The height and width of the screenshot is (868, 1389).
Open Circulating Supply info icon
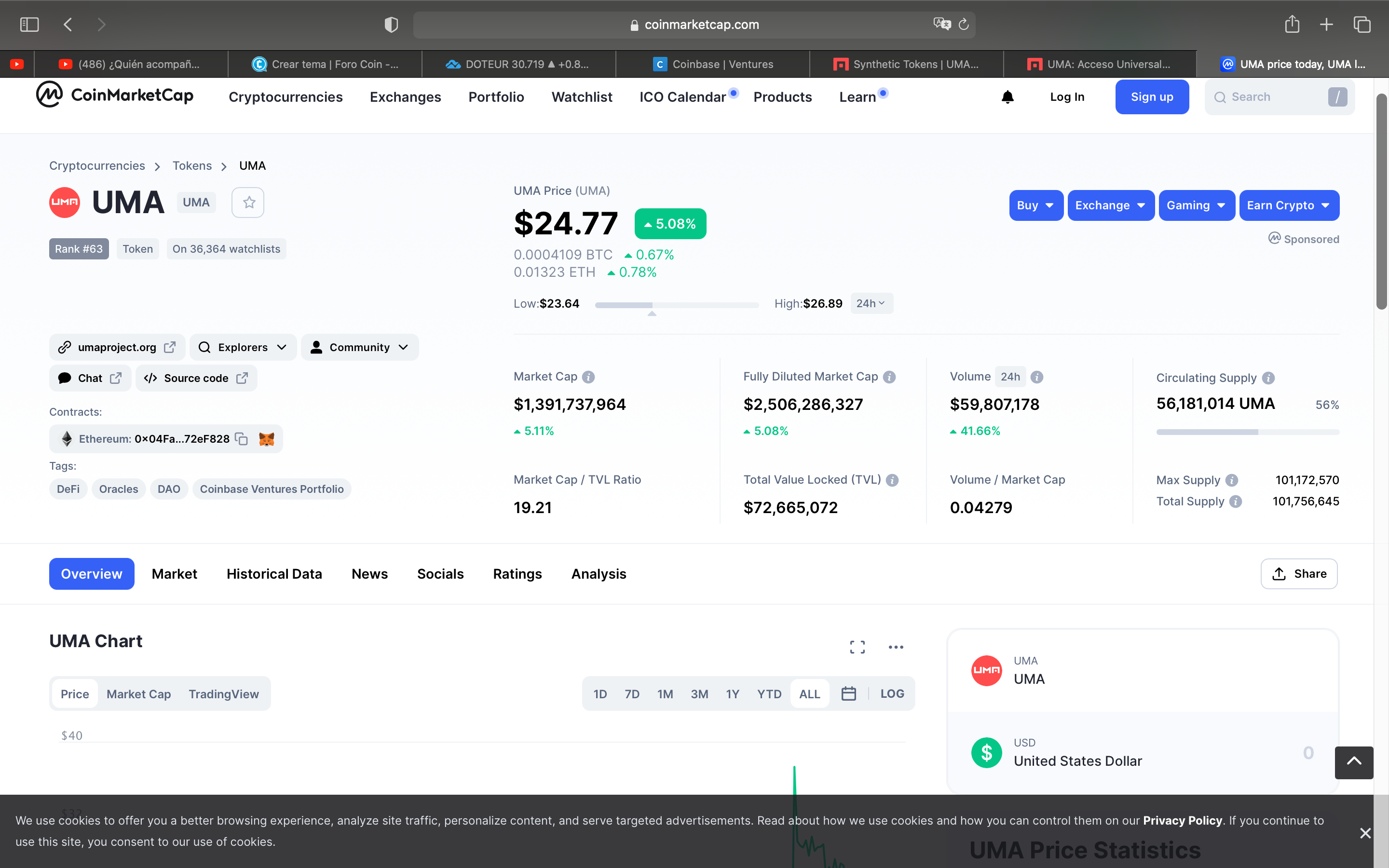click(x=1268, y=378)
